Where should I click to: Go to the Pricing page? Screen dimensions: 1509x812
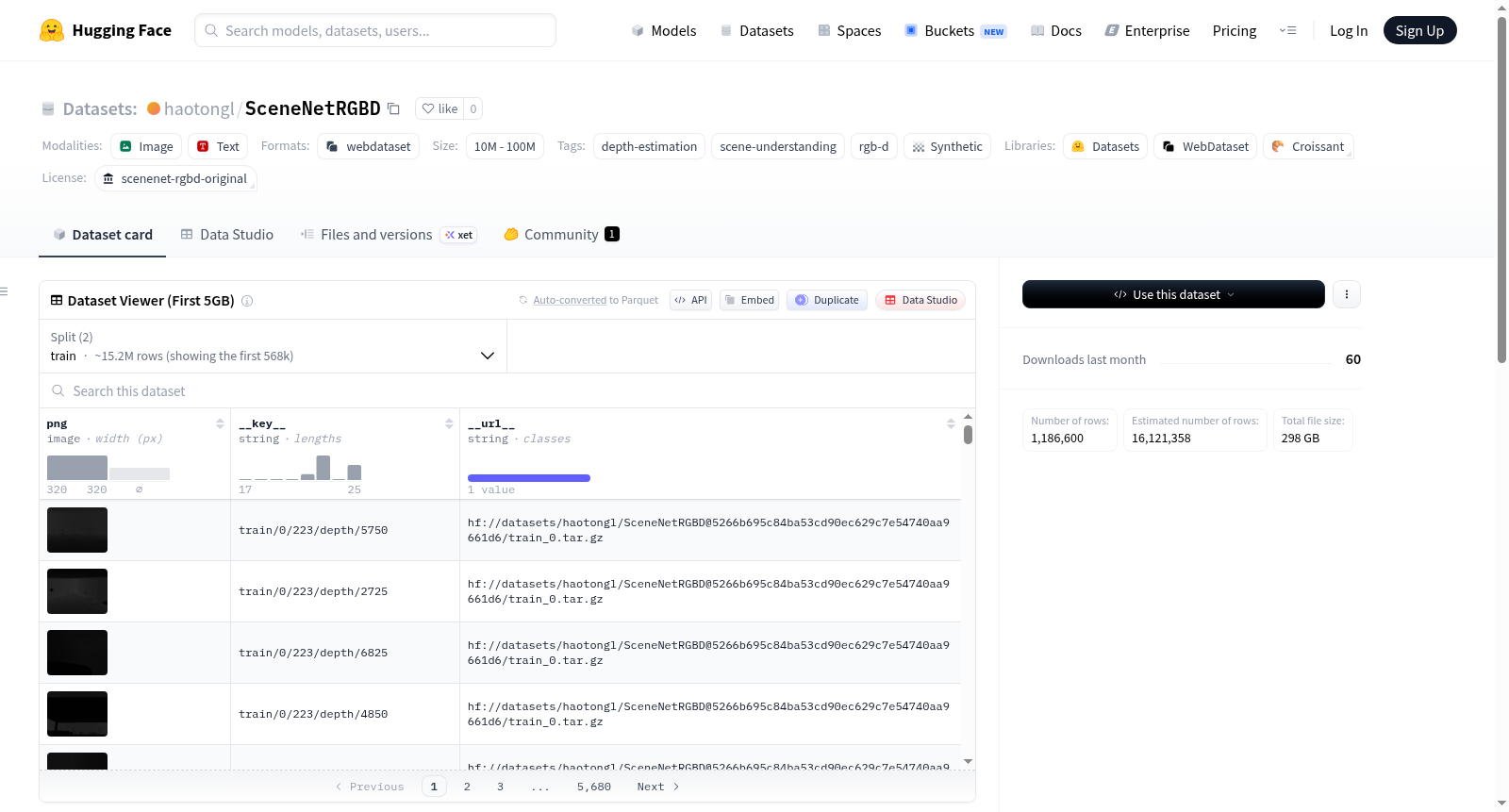[1235, 30]
